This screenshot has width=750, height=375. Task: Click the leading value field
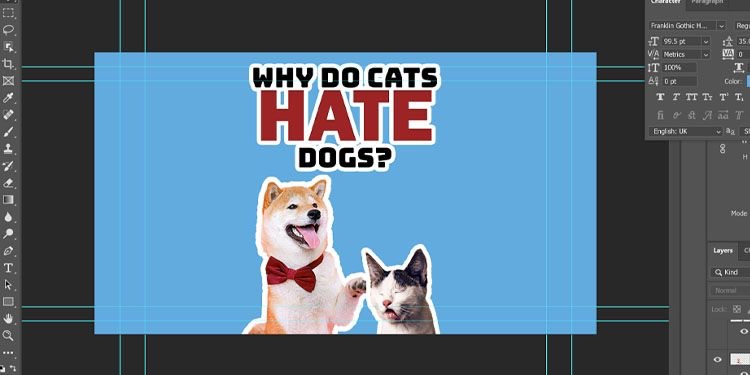point(743,42)
